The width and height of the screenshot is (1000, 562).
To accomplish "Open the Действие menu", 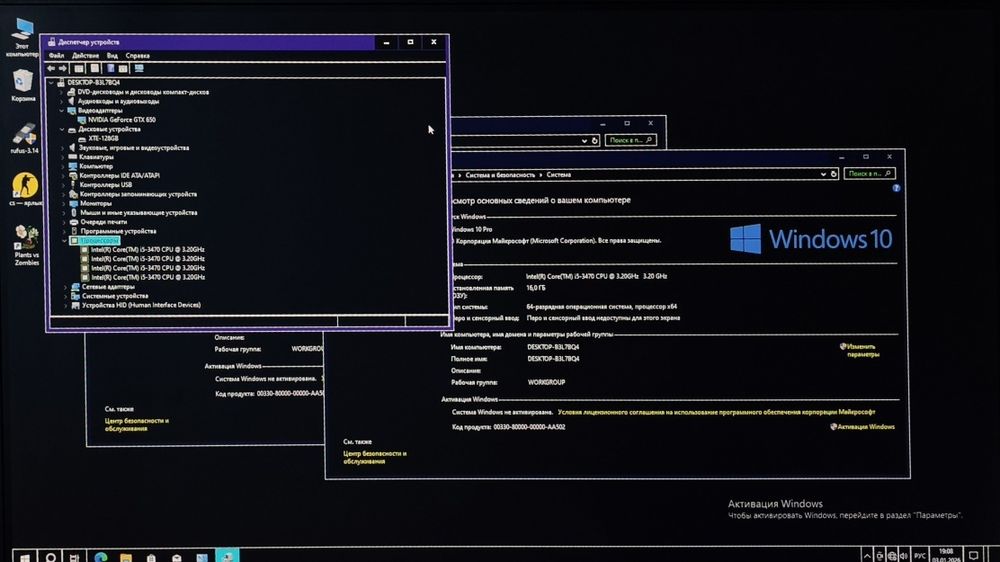I will (x=85, y=56).
